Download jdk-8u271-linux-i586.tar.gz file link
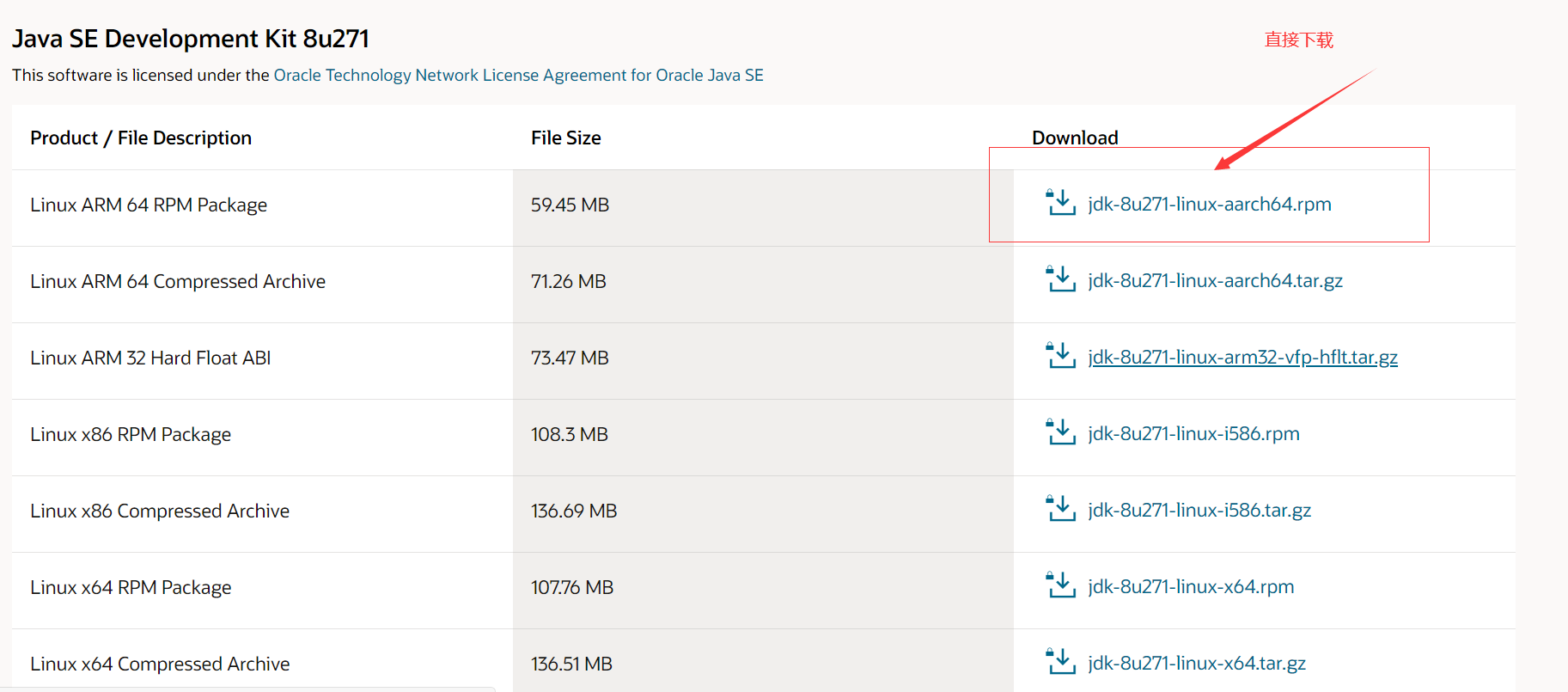Screen dimensions: 1568x692 [x=1199, y=511]
